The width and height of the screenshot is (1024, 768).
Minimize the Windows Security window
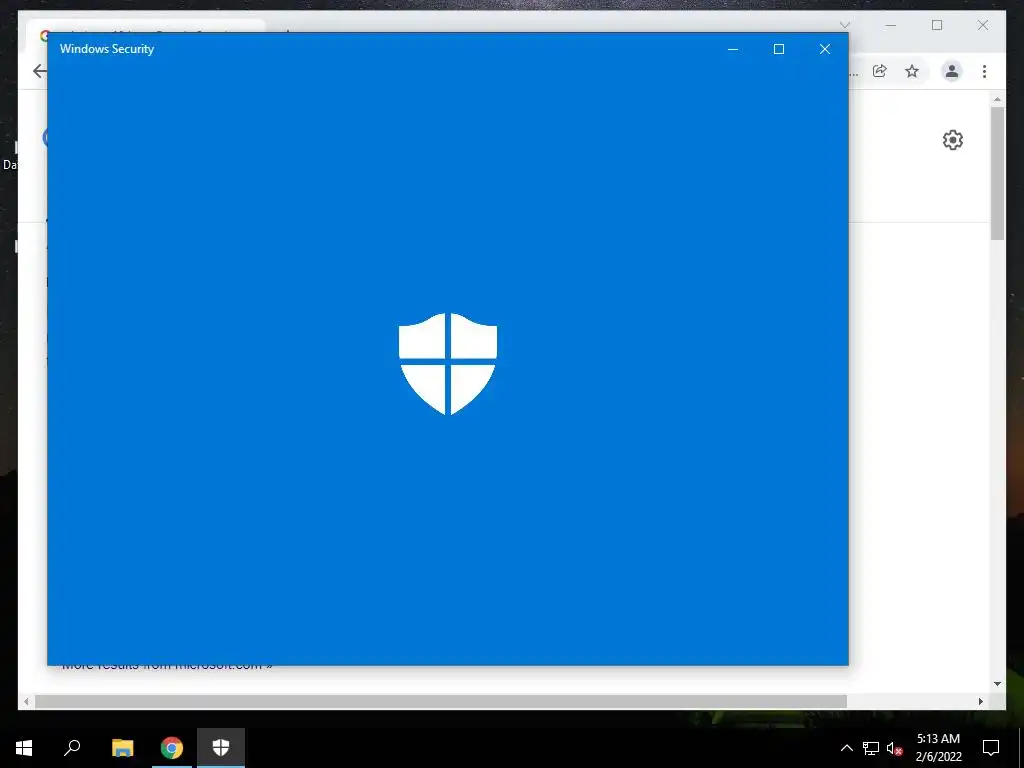[x=733, y=49]
